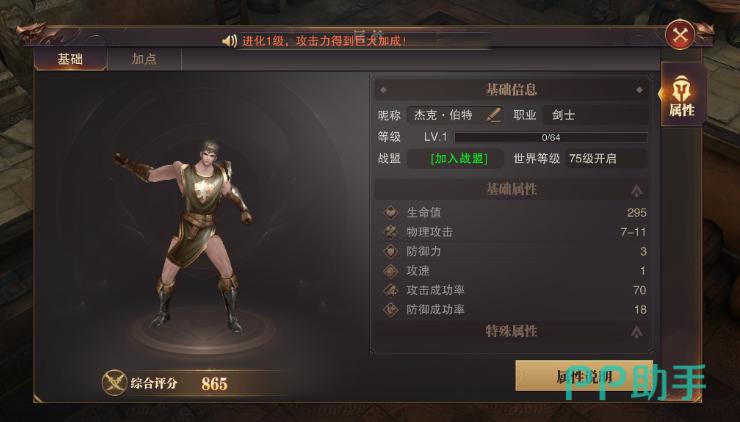Viewport: 740px width, 422px height.
Task: Open the 属性 helmet side tab
Action: tap(681, 95)
